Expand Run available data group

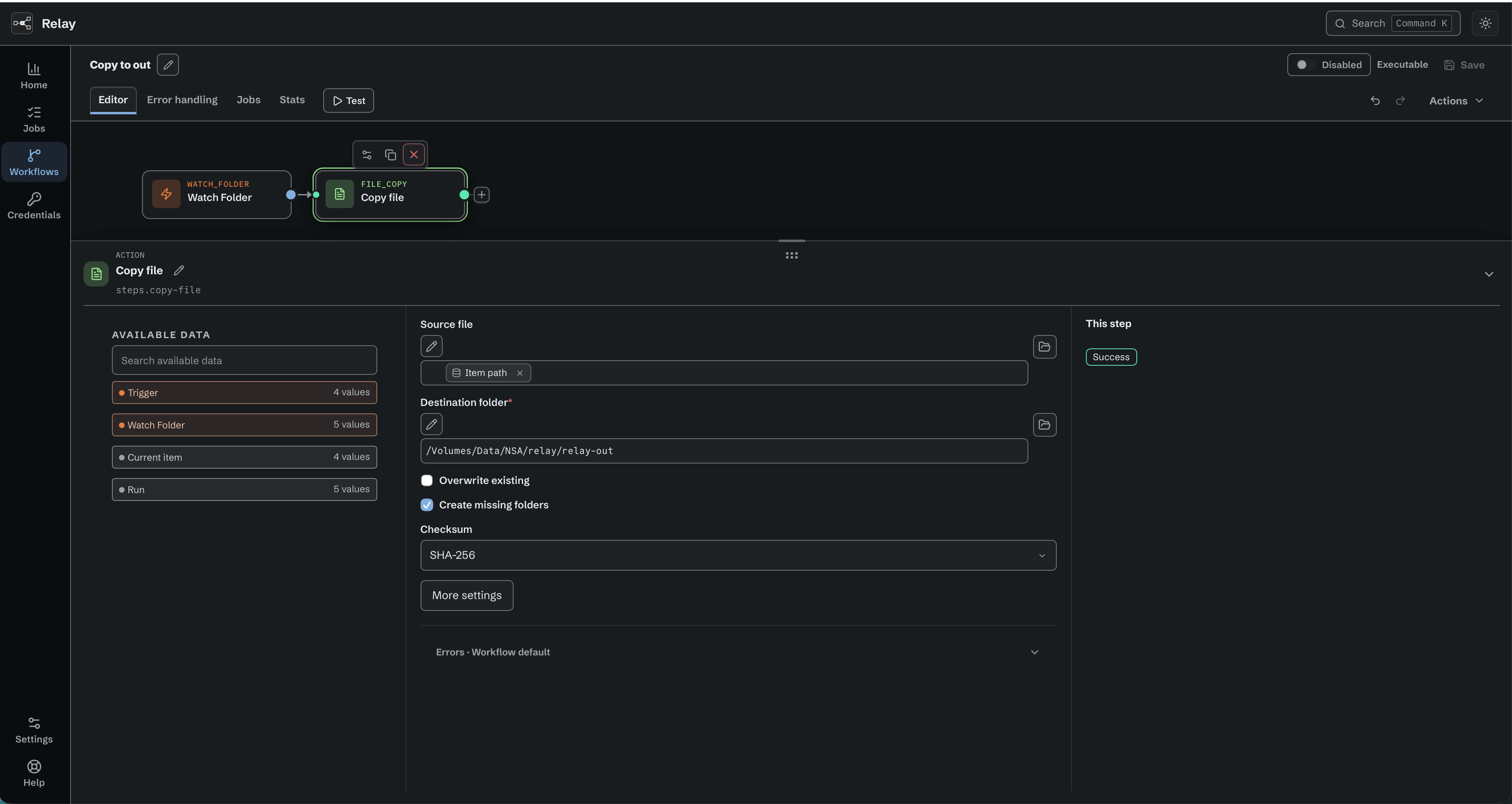(x=244, y=489)
